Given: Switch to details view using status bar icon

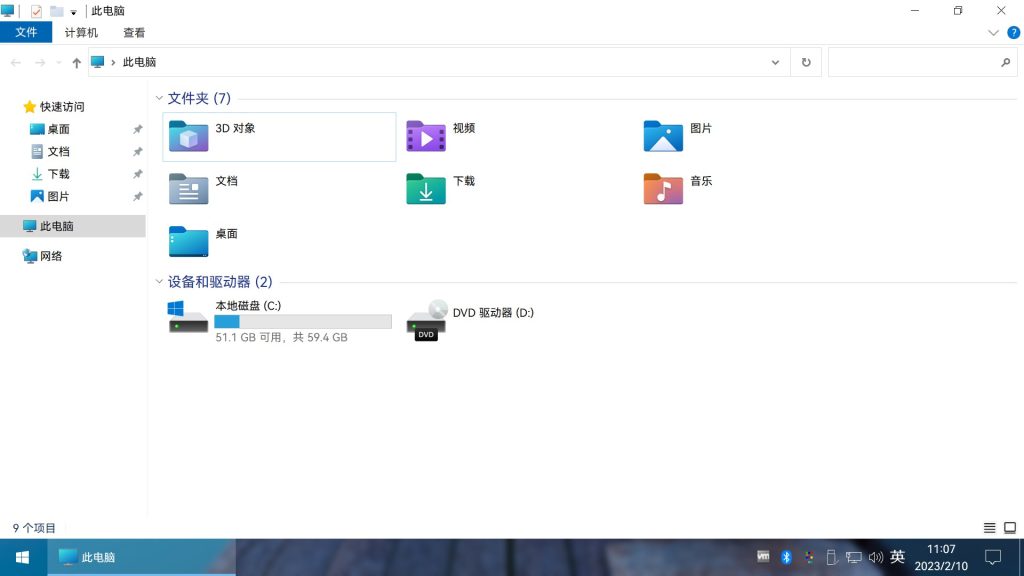Looking at the screenshot, I should click(x=989, y=528).
